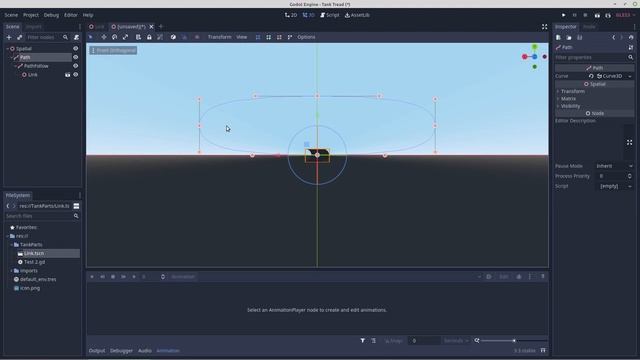This screenshot has width=640, height=360.
Task: Click the Filter properties input field
Action: tap(590, 58)
